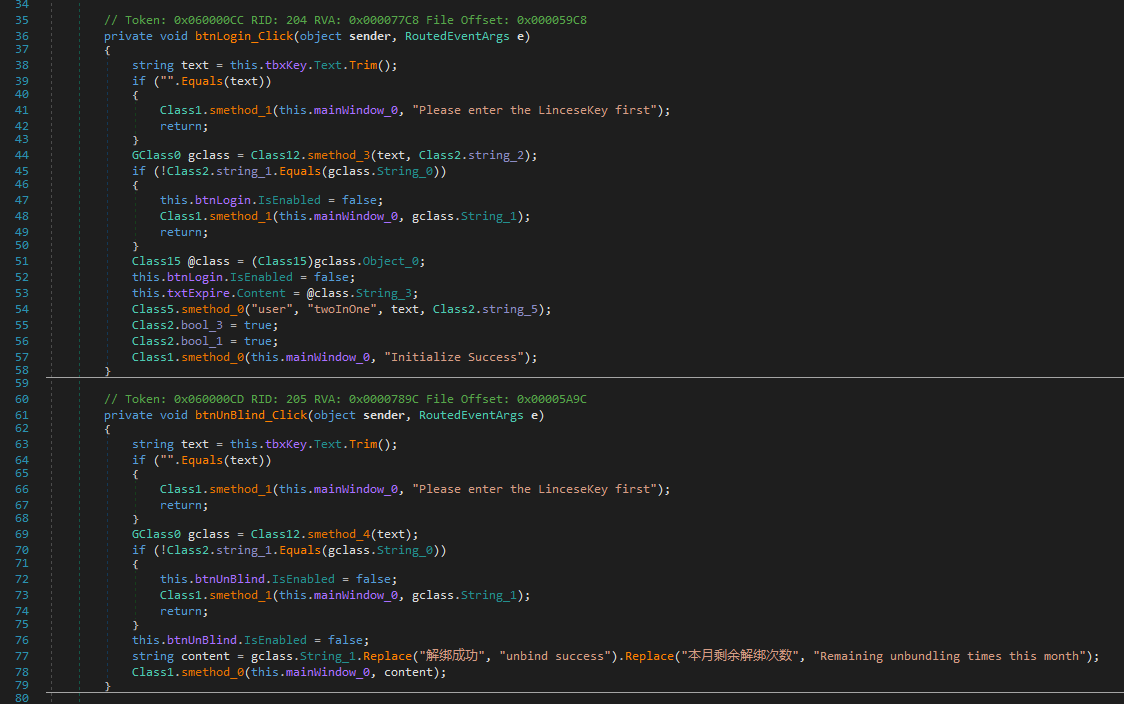Click line number 61 in gutter

coord(22,415)
